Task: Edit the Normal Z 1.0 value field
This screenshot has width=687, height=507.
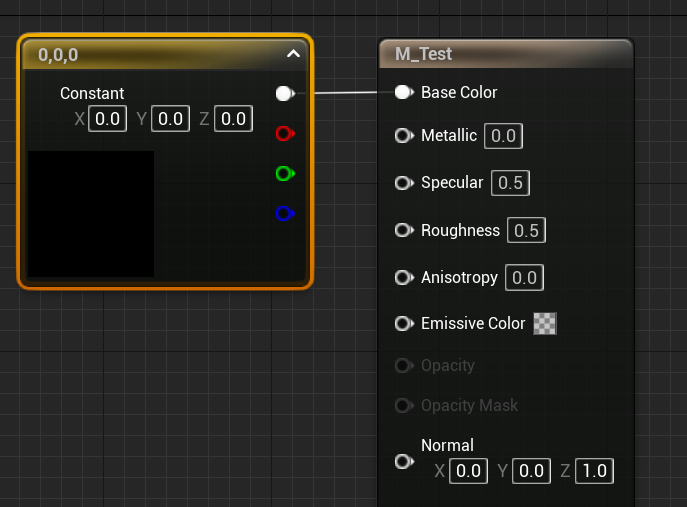Action: tap(595, 471)
